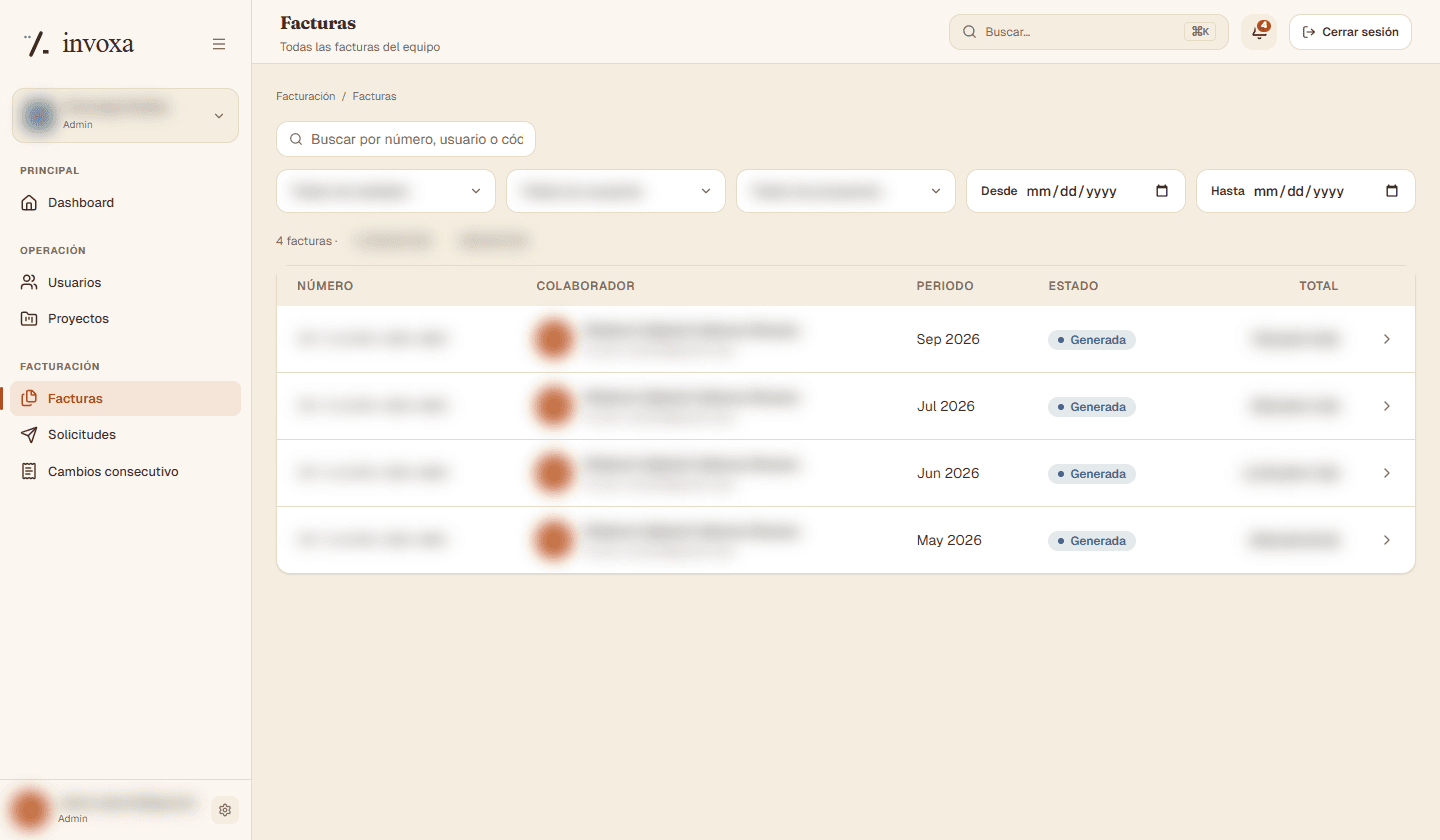Open May 2026 invoice row chevron
This screenshot has height=840, width=1440.
point(1387,540)
